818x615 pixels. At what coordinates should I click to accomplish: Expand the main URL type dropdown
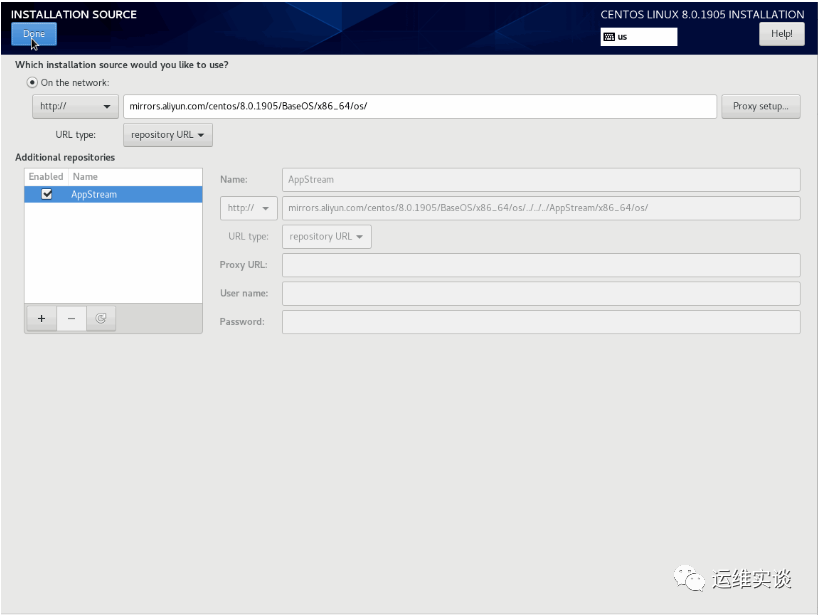coord(167,135)
